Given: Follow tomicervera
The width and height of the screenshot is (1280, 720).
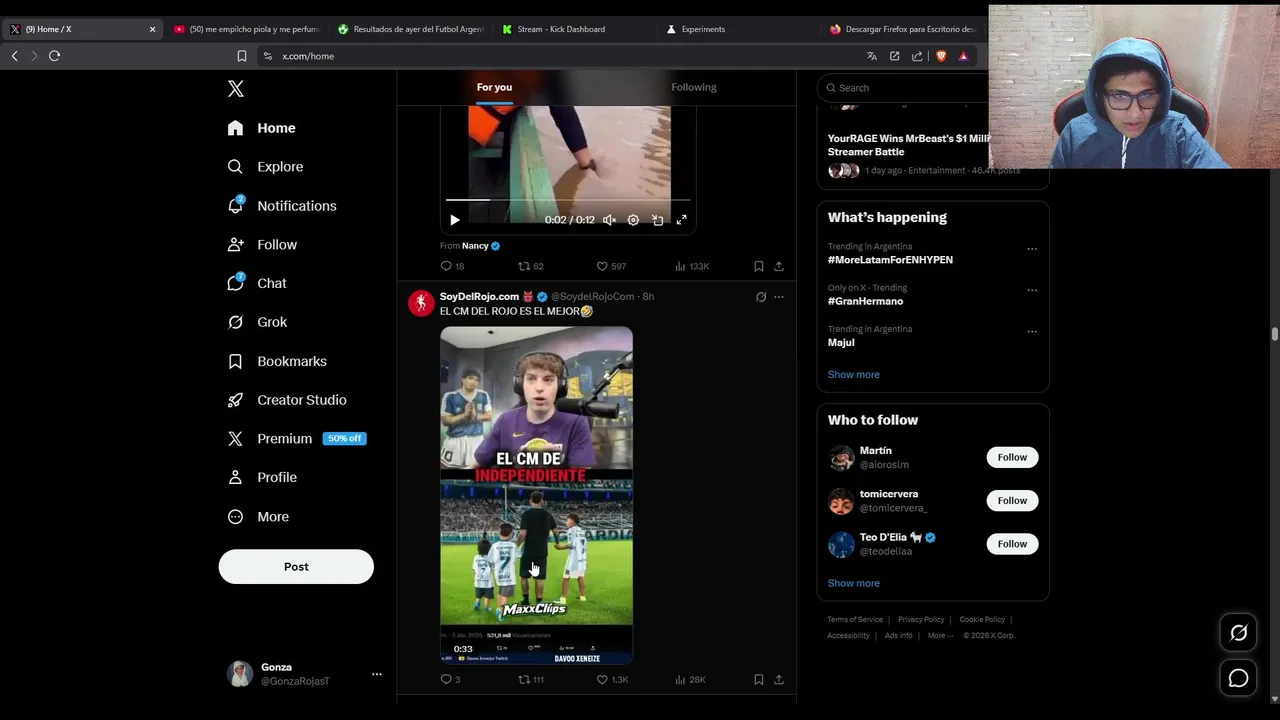Looking at the screenshot, I should coord(1012,500).
